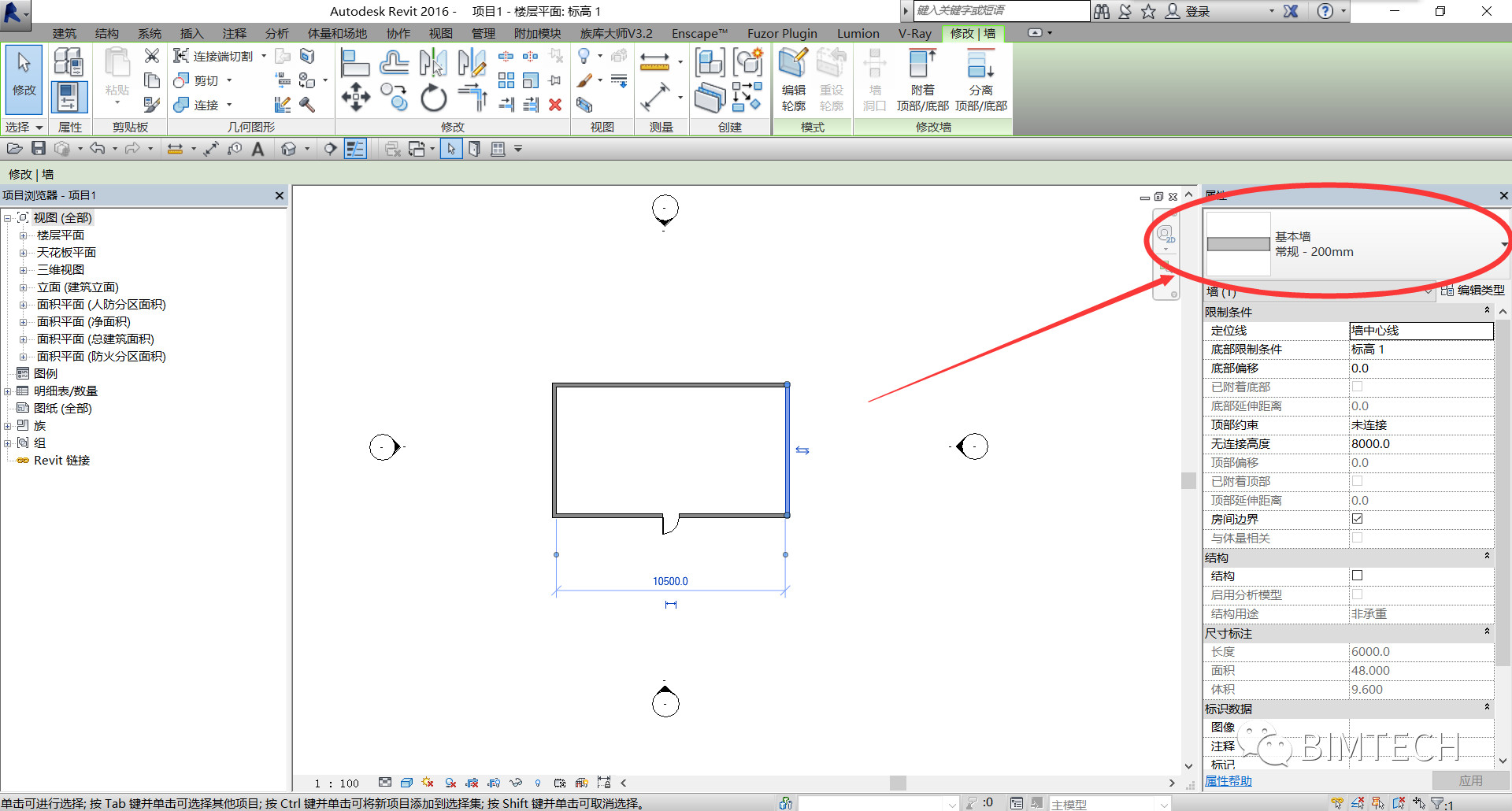Toggle Drag Elements on Selection
Screen dimensions: 1512x811
pos(1419,803)
